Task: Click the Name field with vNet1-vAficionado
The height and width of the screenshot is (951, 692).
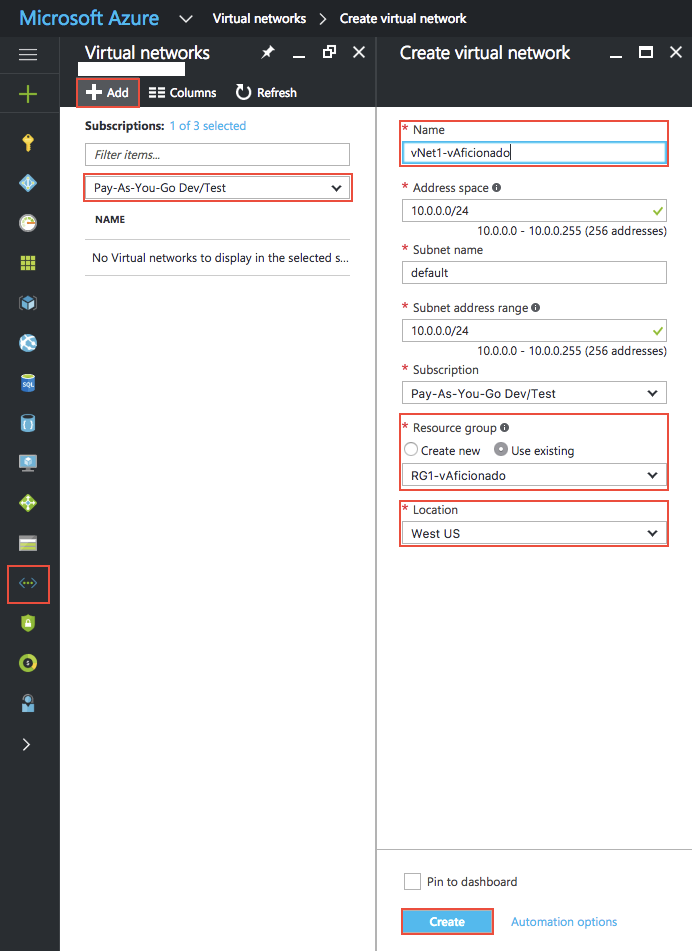Action: click(x=534, y=152)
